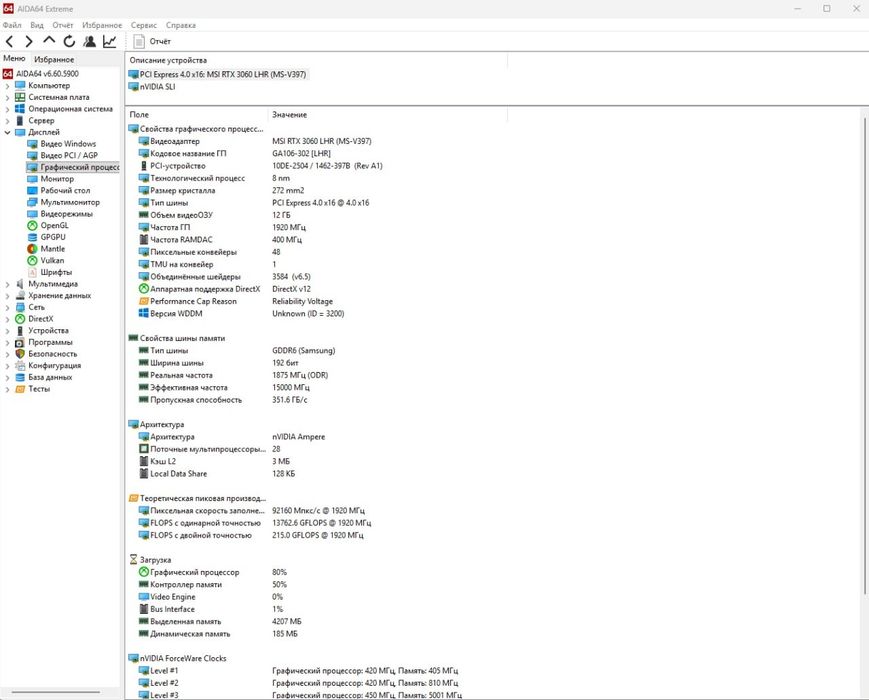Expand the DirectX tree node
This screenshot has width=869, height=700.
7,319
